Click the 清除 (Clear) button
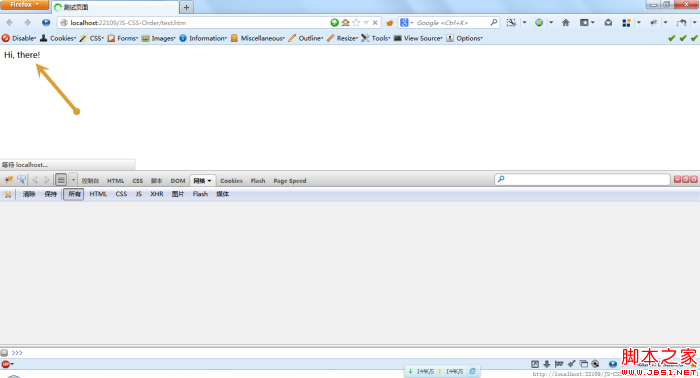 coord(29,194)
